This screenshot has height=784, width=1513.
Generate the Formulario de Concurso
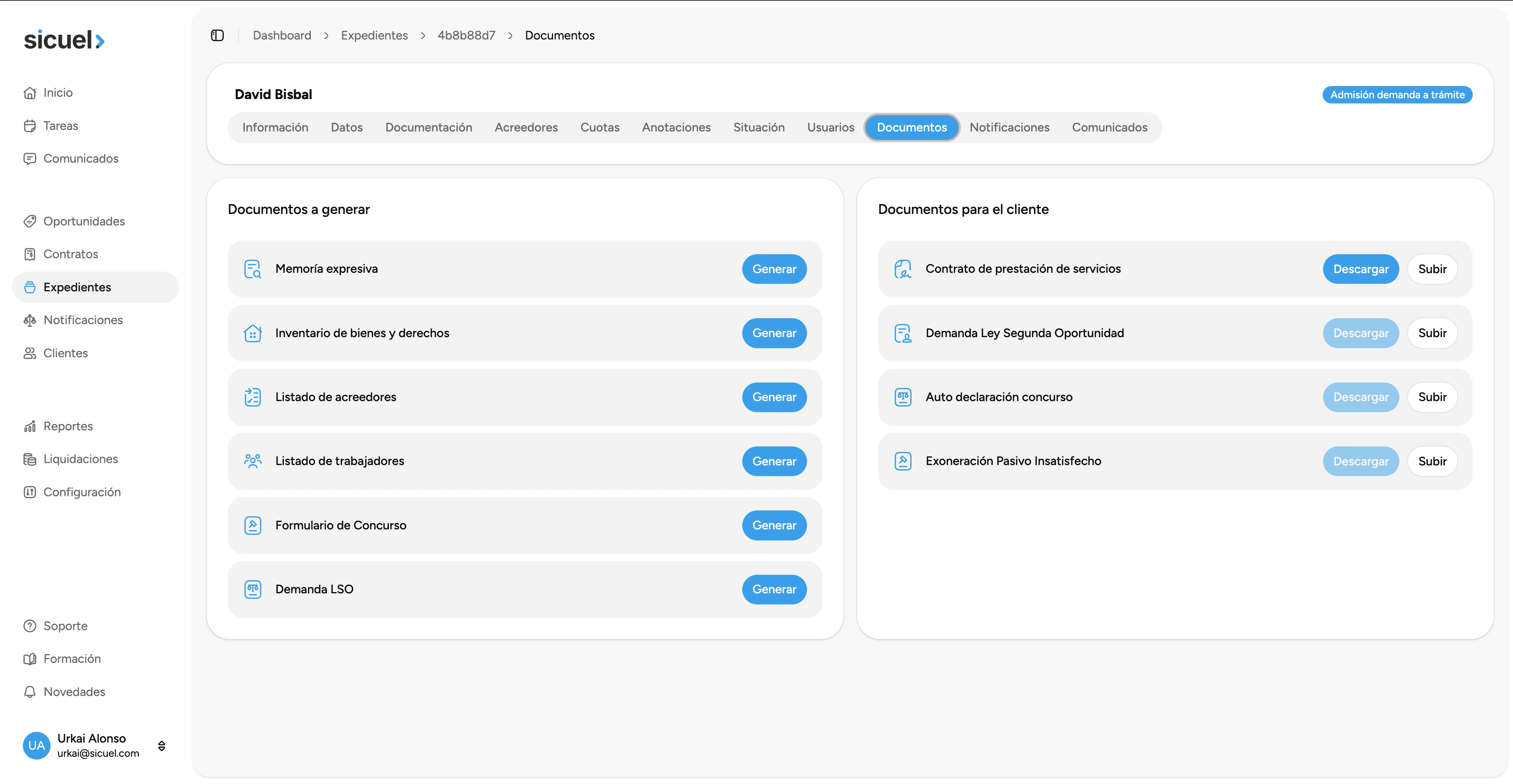click(x=774, y=525)
